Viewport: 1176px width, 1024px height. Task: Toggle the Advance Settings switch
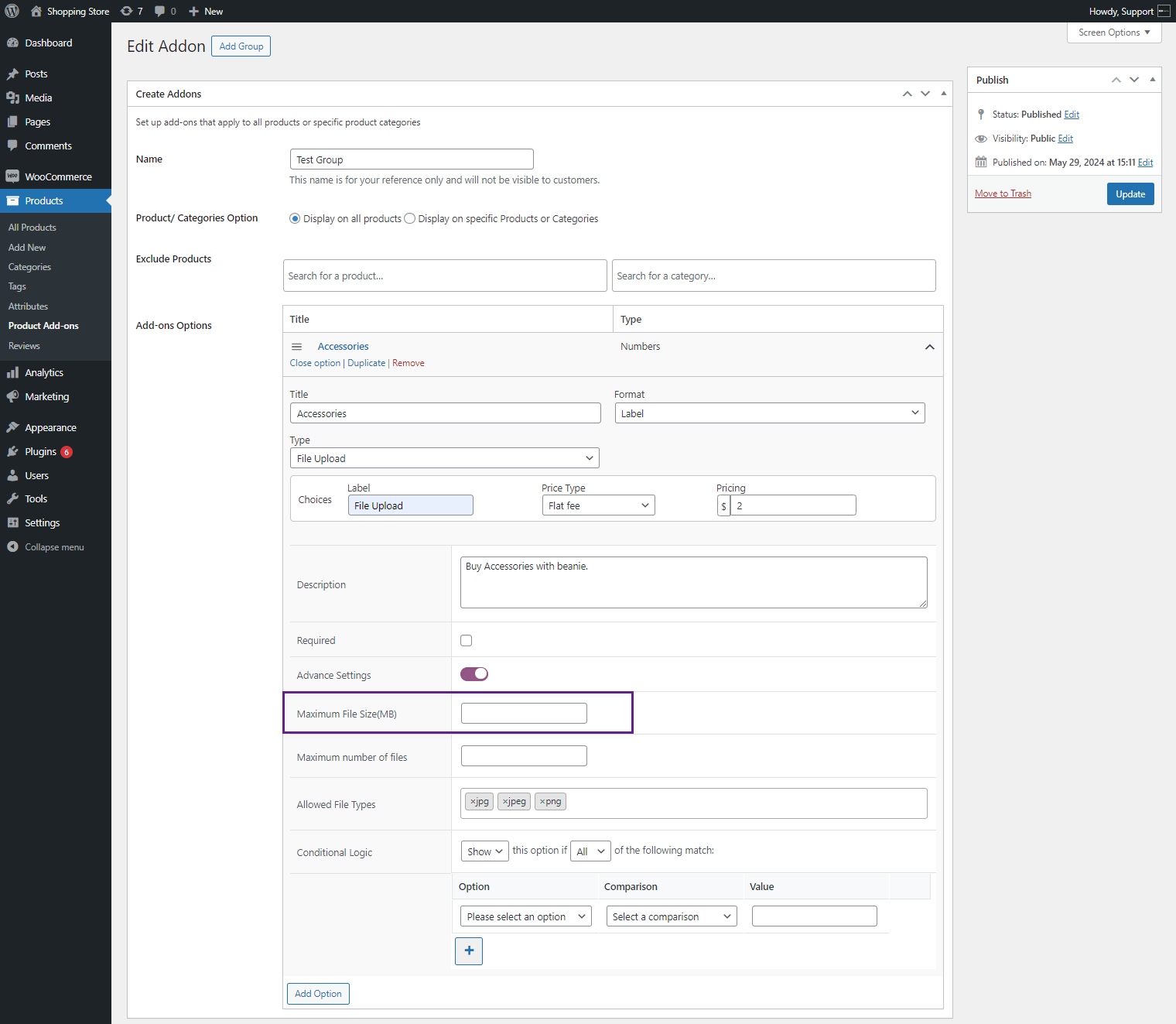point(474,674)
